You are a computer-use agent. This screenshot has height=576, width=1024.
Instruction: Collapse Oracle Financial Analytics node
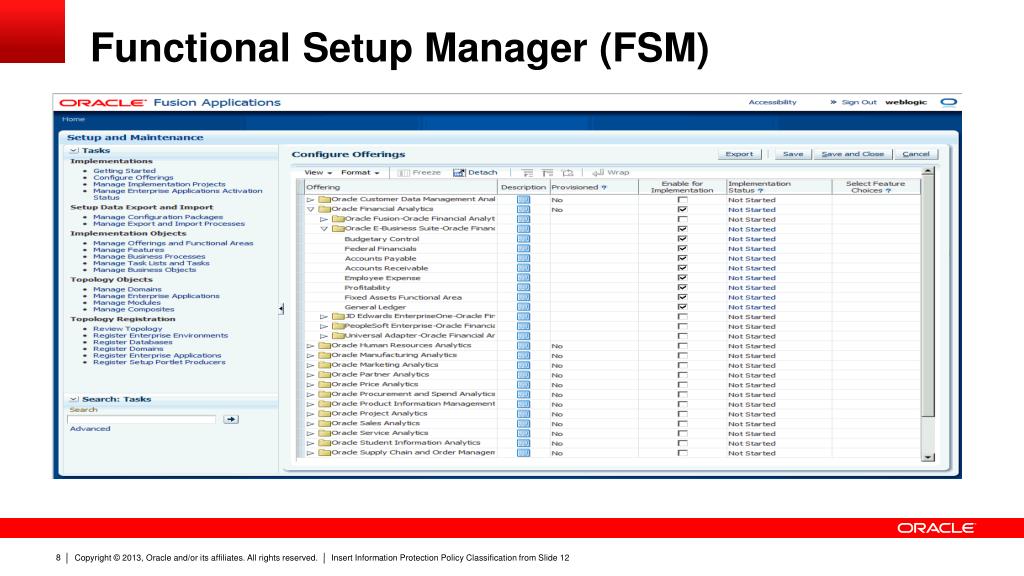coord(311,210)
